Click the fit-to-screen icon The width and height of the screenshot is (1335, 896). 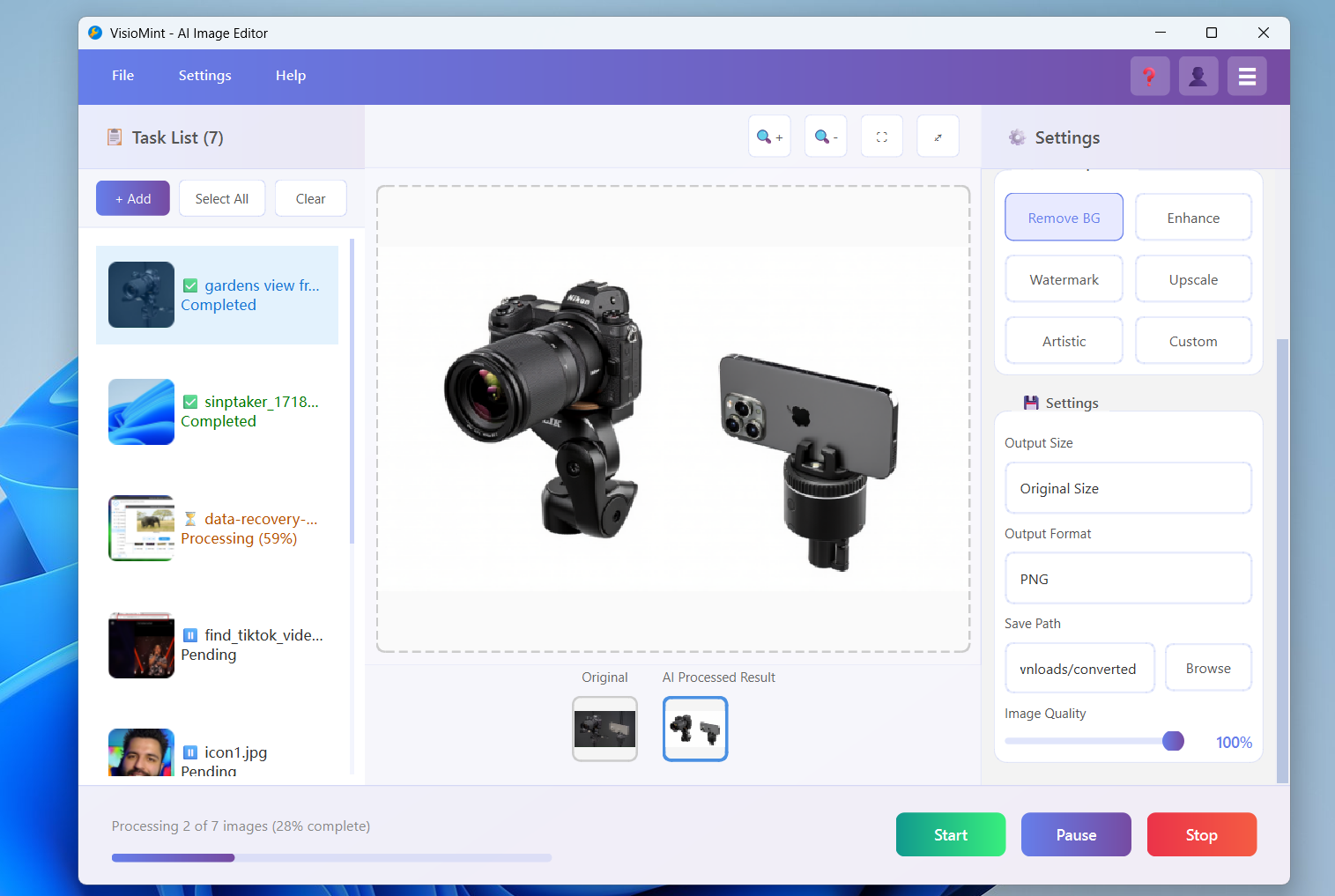881,137
